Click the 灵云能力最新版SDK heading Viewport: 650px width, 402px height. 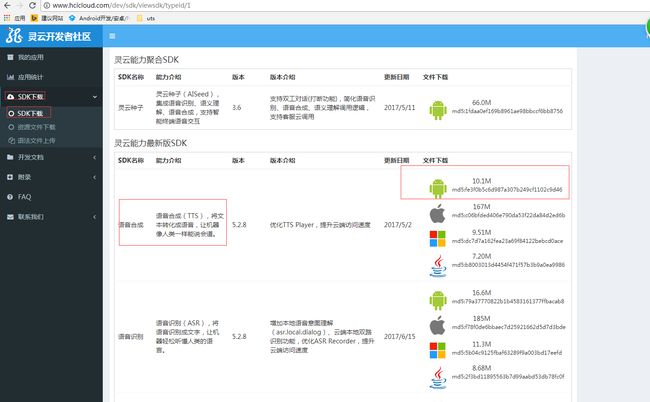click(150, 143)
